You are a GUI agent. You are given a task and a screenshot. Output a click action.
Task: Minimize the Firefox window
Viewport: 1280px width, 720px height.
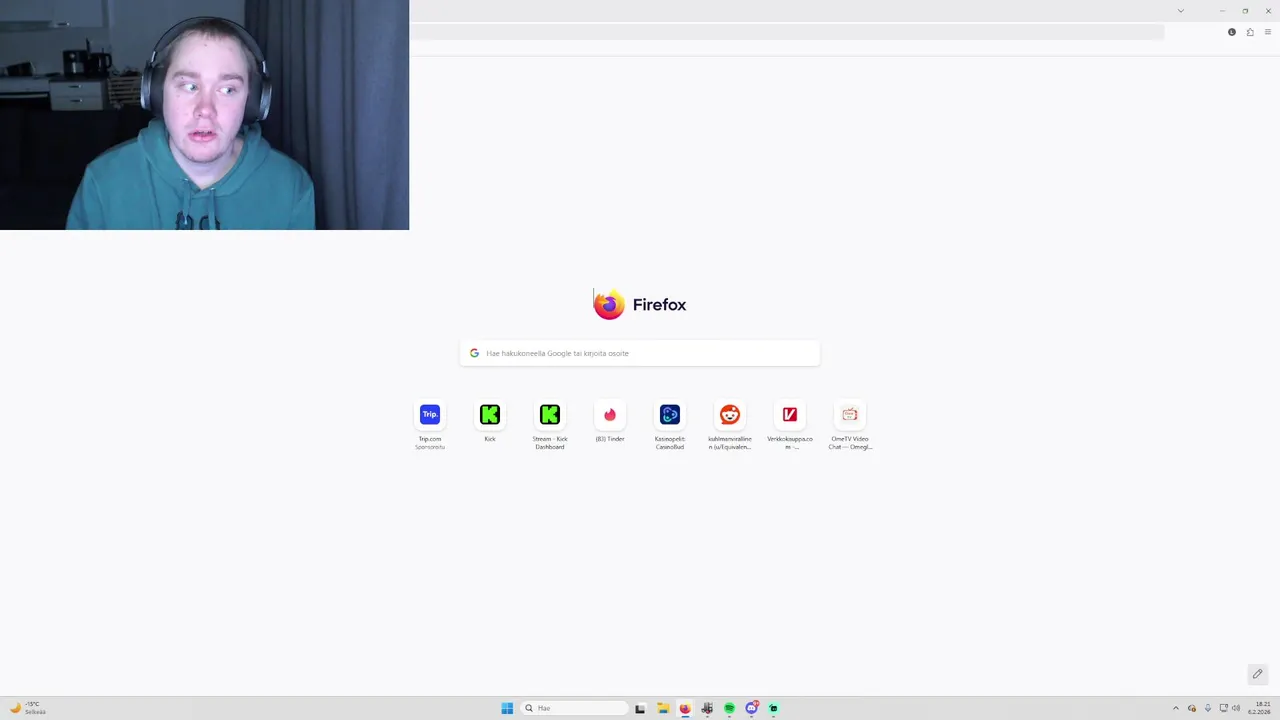point(1222,11)
